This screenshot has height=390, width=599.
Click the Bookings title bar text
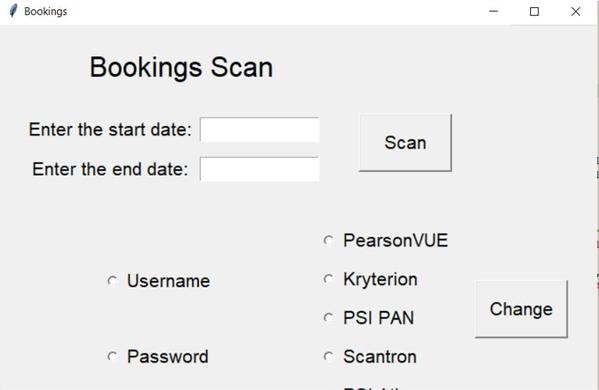click(45, 11)
